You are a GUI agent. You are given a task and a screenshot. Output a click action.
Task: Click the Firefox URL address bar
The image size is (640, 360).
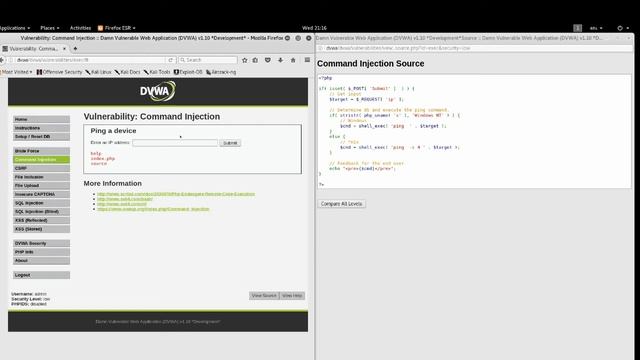click(90, 60)
